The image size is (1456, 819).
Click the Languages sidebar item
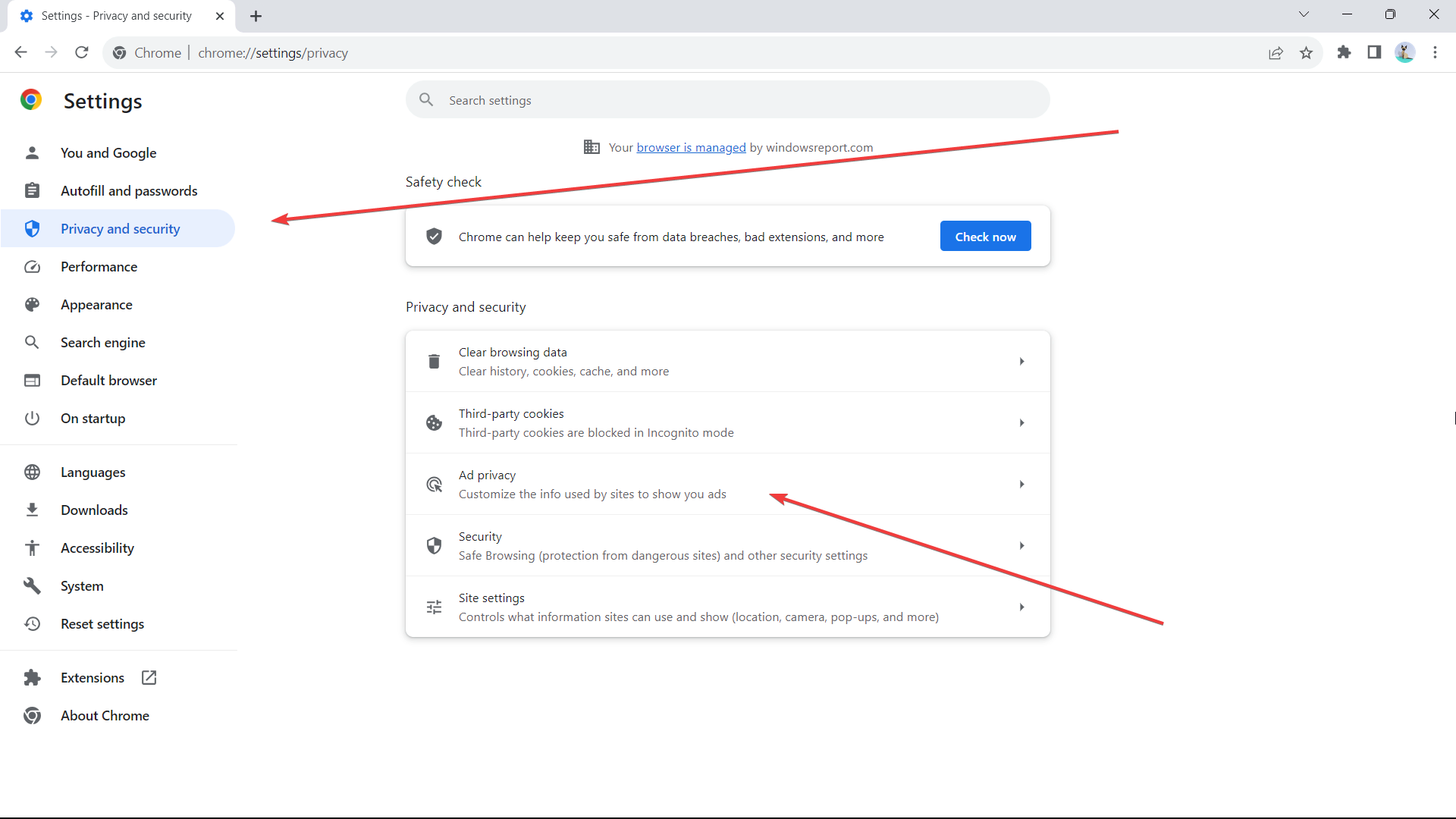pyautogui.click(x=93, y=472)
